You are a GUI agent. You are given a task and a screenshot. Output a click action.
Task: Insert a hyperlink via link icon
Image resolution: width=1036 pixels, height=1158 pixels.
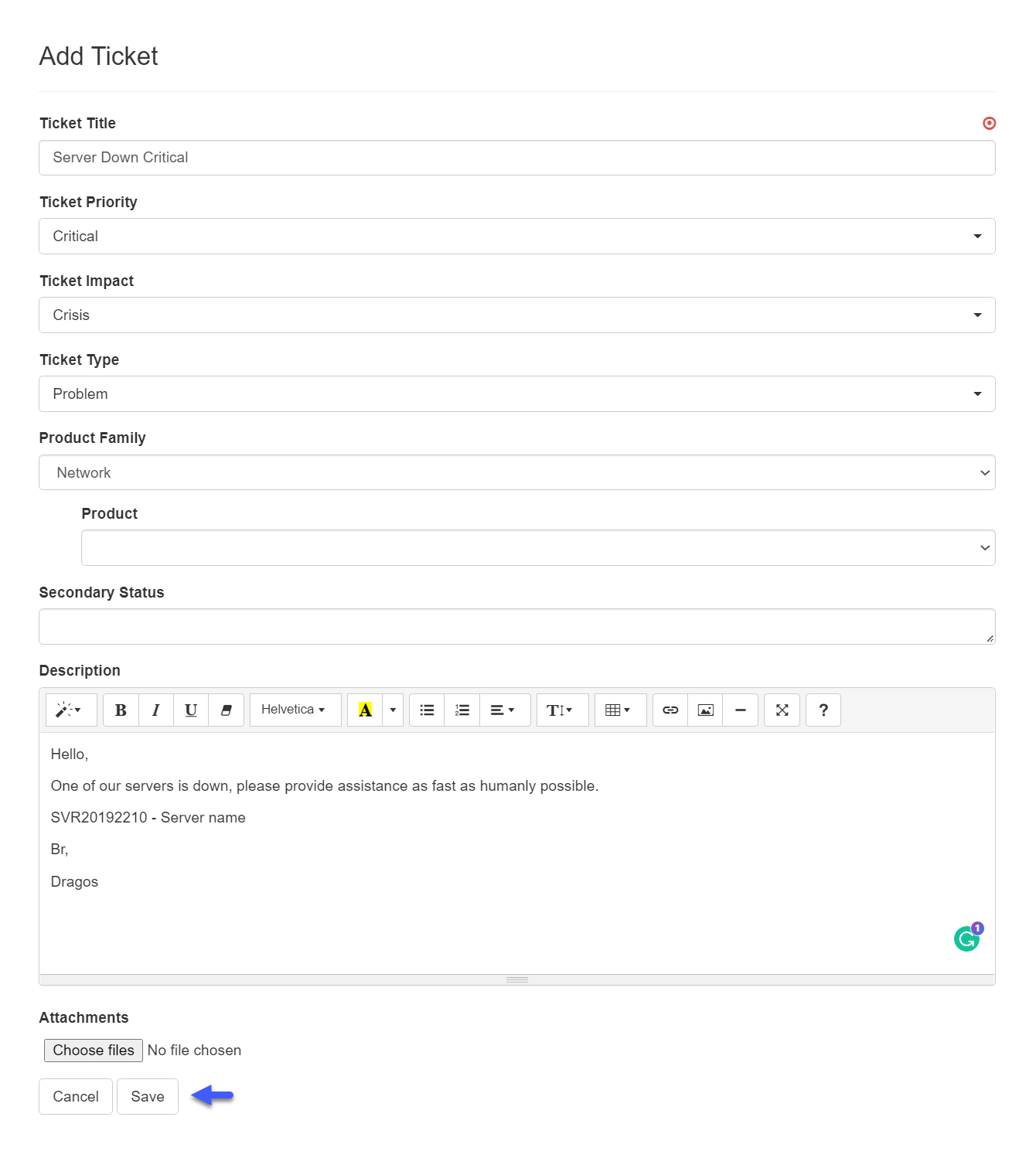point(670,710)
